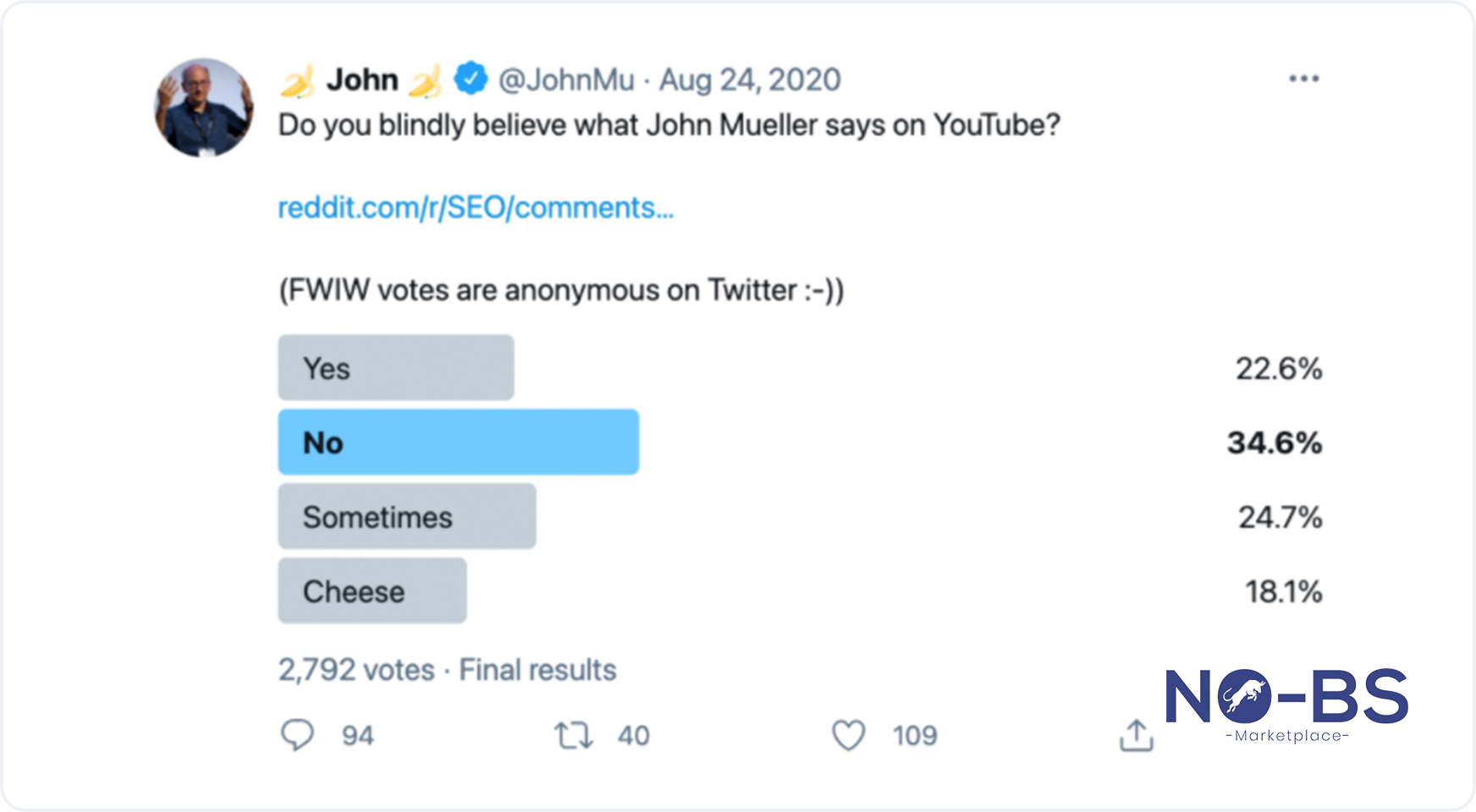
Task: Open the three-dot more options menu
Action: coord(1303,79)
